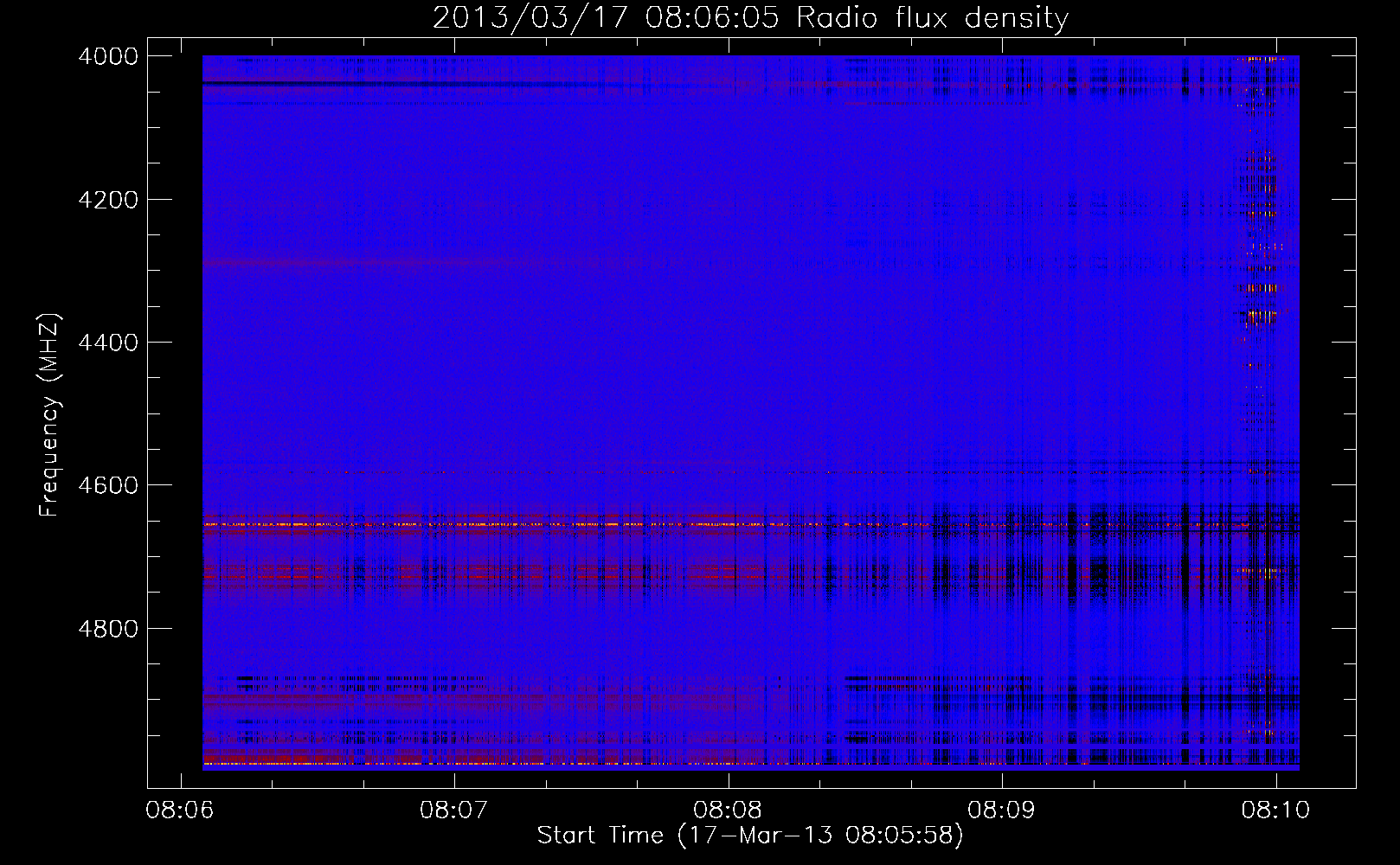Click the 08:06 time tick label
The image size is (1400, 865).
(x=180, y=811)
